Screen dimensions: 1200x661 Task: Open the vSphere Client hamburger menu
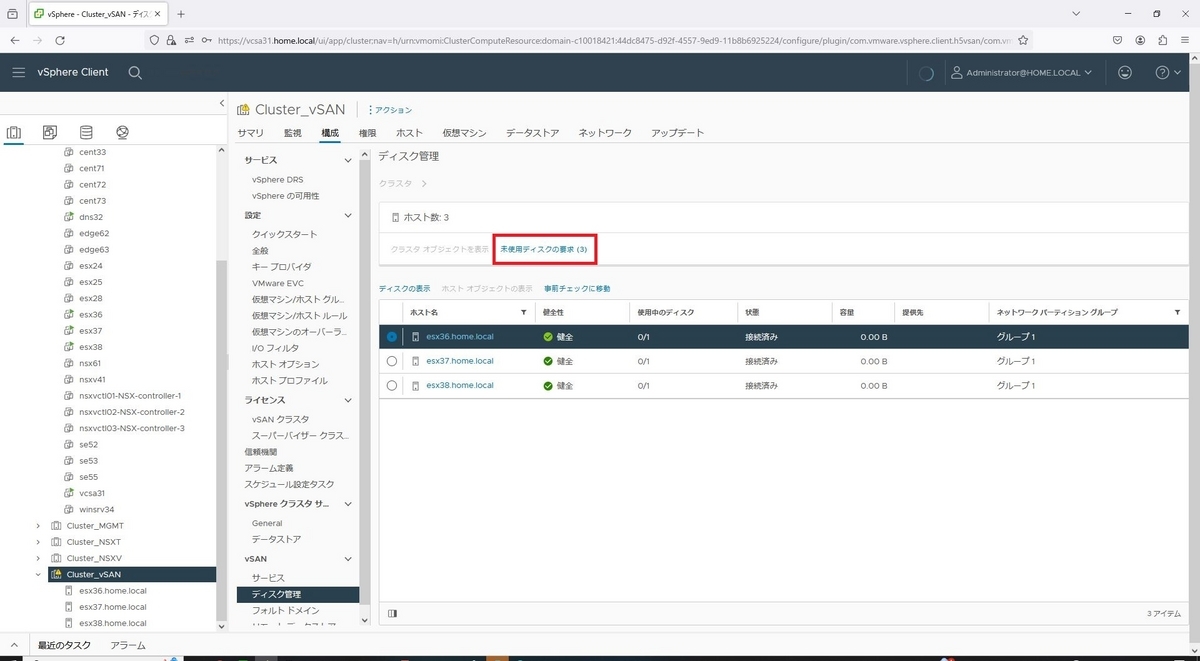point(18,72)
